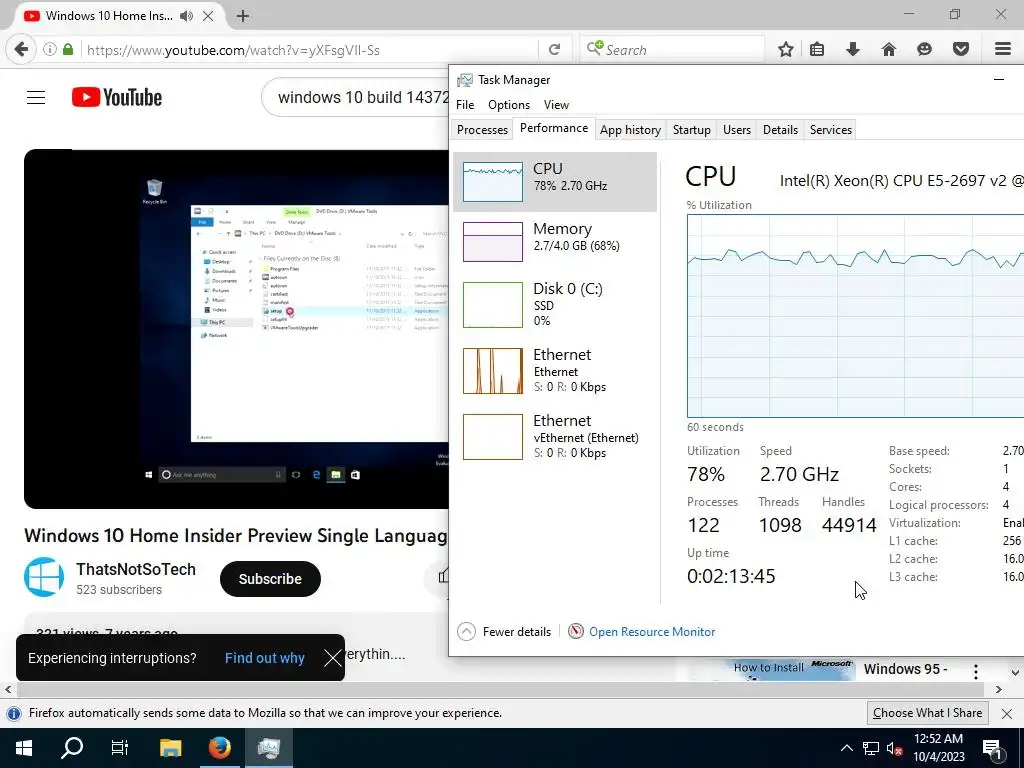The image size is (1024, 768).
Task: Open Windows taskbar search
Action: click(72, 748)
